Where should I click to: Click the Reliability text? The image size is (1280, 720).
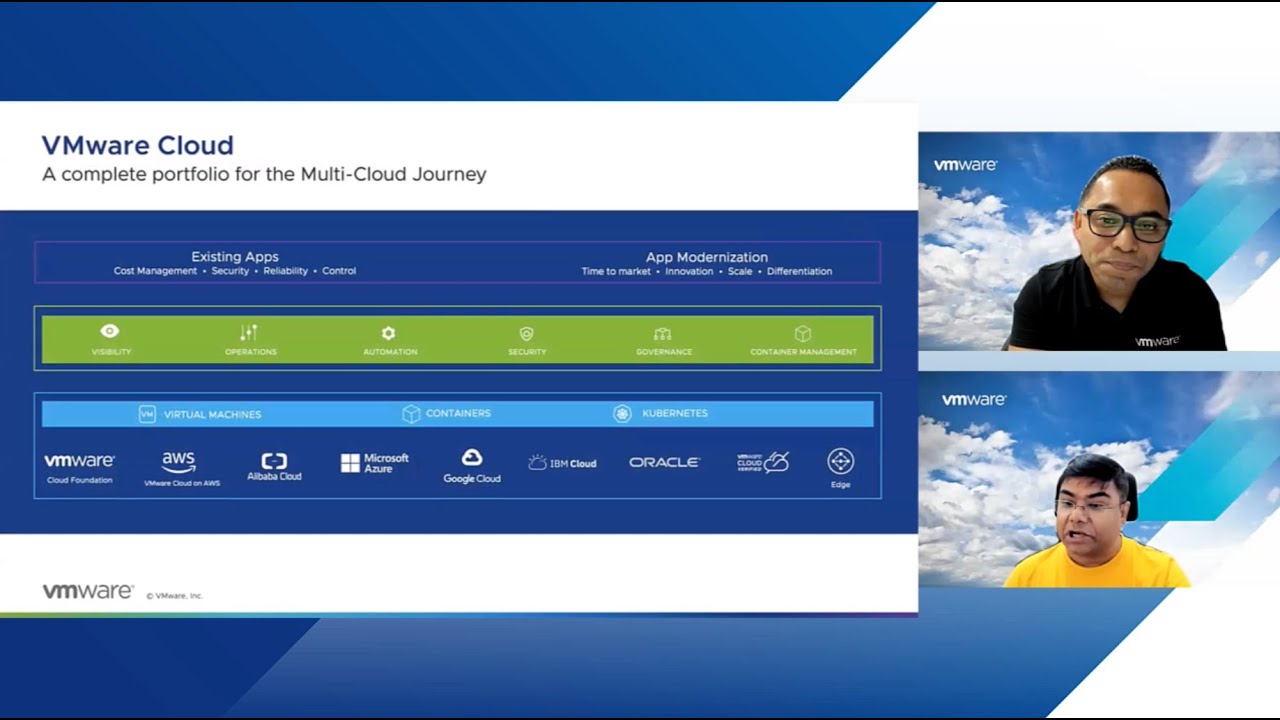(x=286, y=271)
